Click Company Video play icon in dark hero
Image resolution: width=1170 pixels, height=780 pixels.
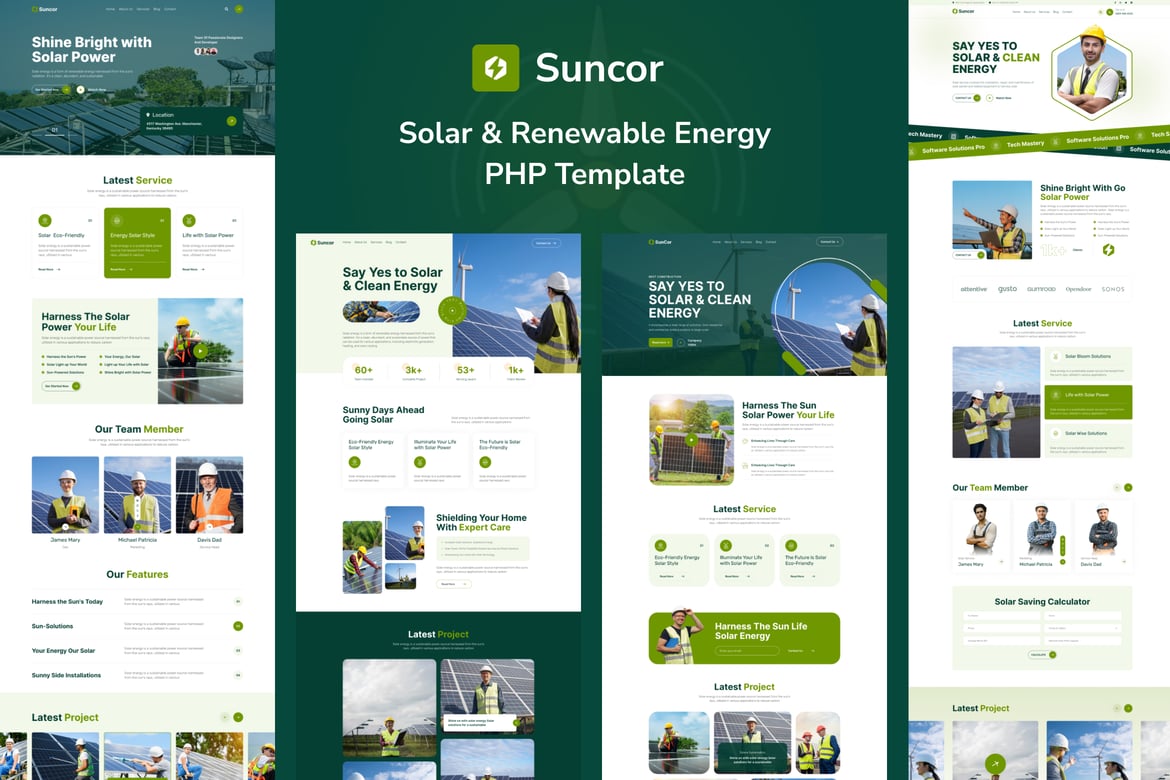point(681,343)
